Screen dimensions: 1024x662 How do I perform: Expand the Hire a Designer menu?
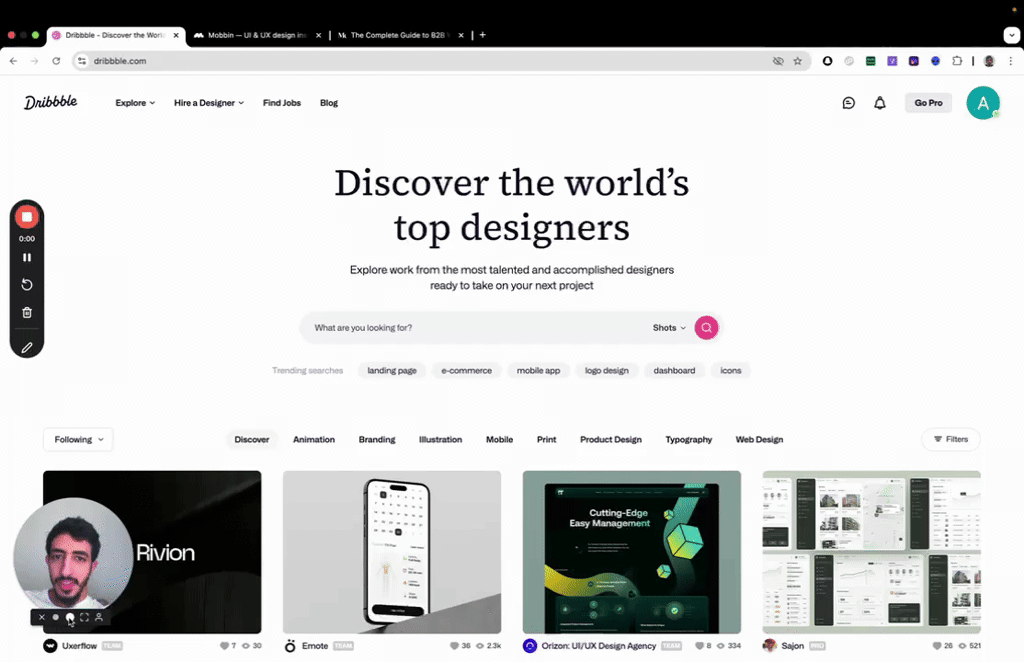click(x=209, y=102)
